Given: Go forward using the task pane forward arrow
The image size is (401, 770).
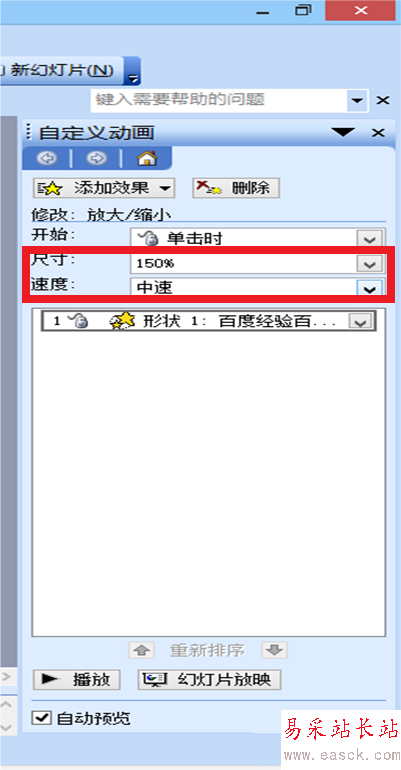Looking at the screenshot, I should click(96, 158).
